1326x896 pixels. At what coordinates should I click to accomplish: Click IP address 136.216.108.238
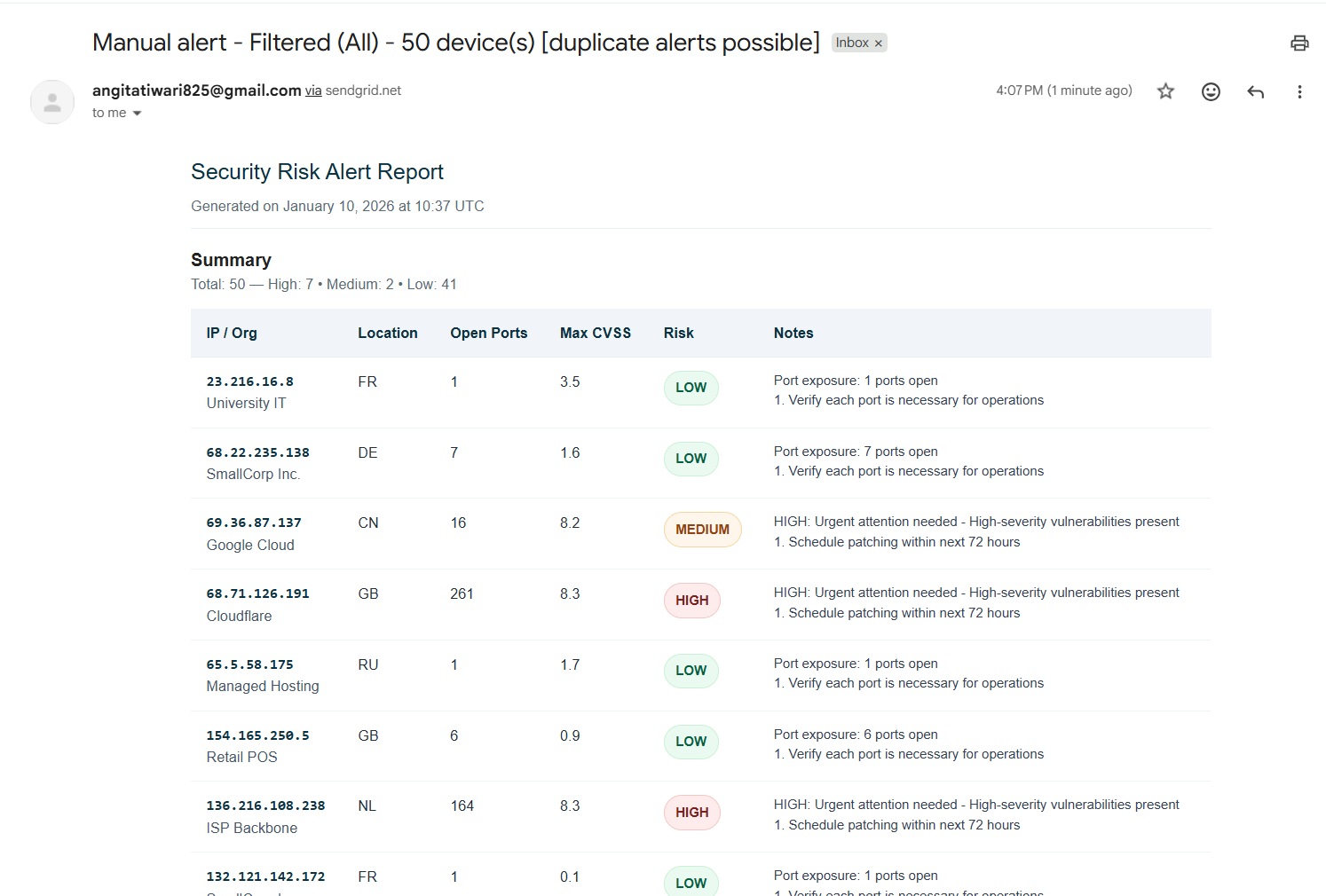click(265, 806)
